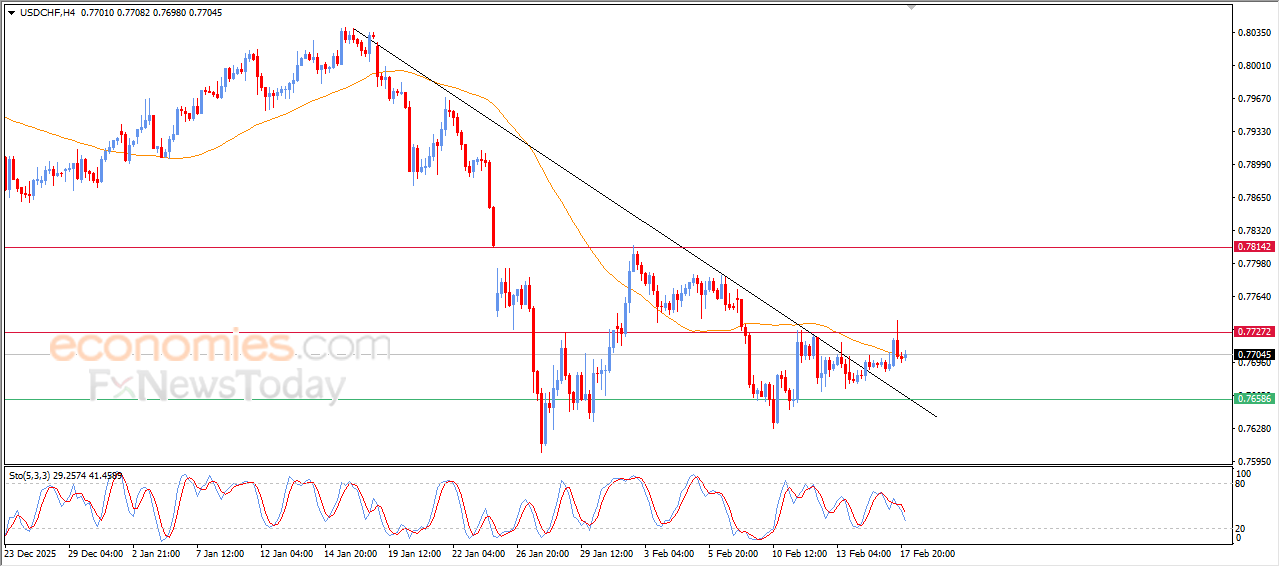The image size is (1280, 567).
Task: Open the chart menu triangle beside USDCHF,H4
Action: pos(11,12)
